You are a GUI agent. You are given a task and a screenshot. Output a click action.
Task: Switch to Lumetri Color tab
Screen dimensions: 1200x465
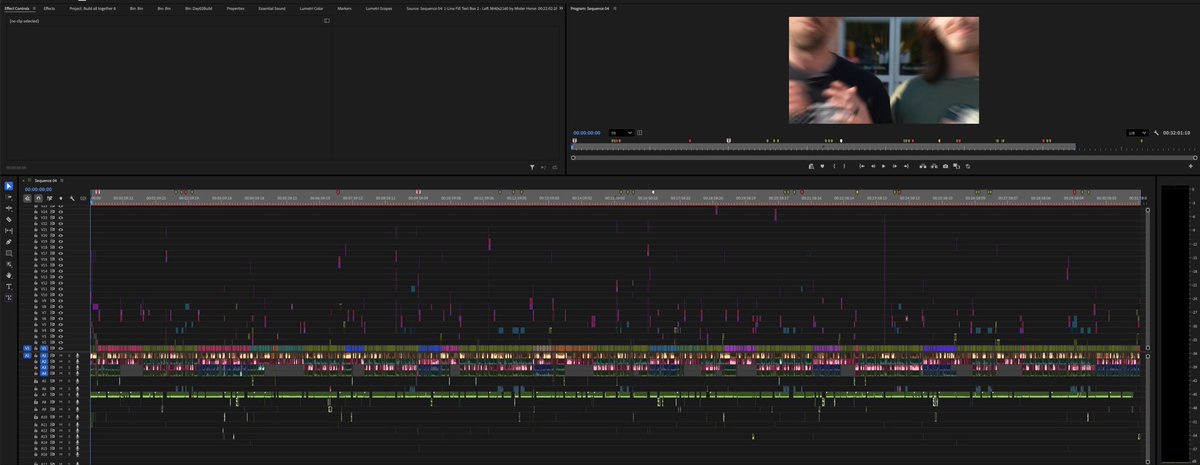click(312, 8)
